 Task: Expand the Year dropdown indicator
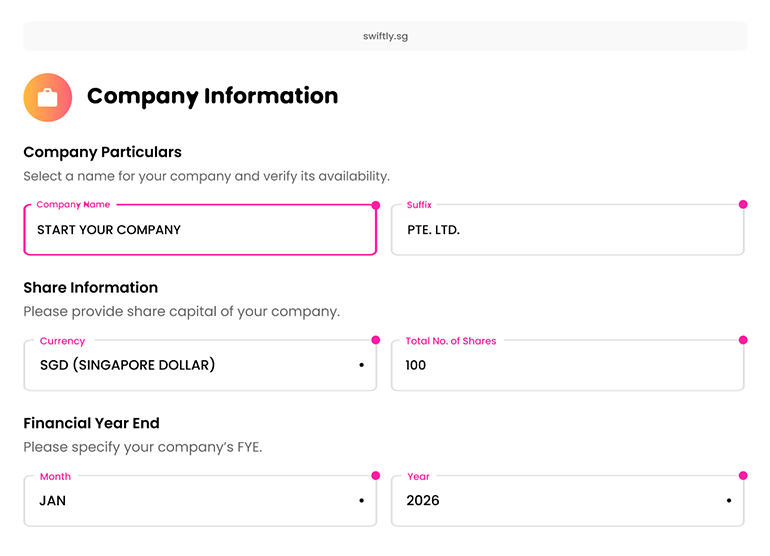(729, 500)
